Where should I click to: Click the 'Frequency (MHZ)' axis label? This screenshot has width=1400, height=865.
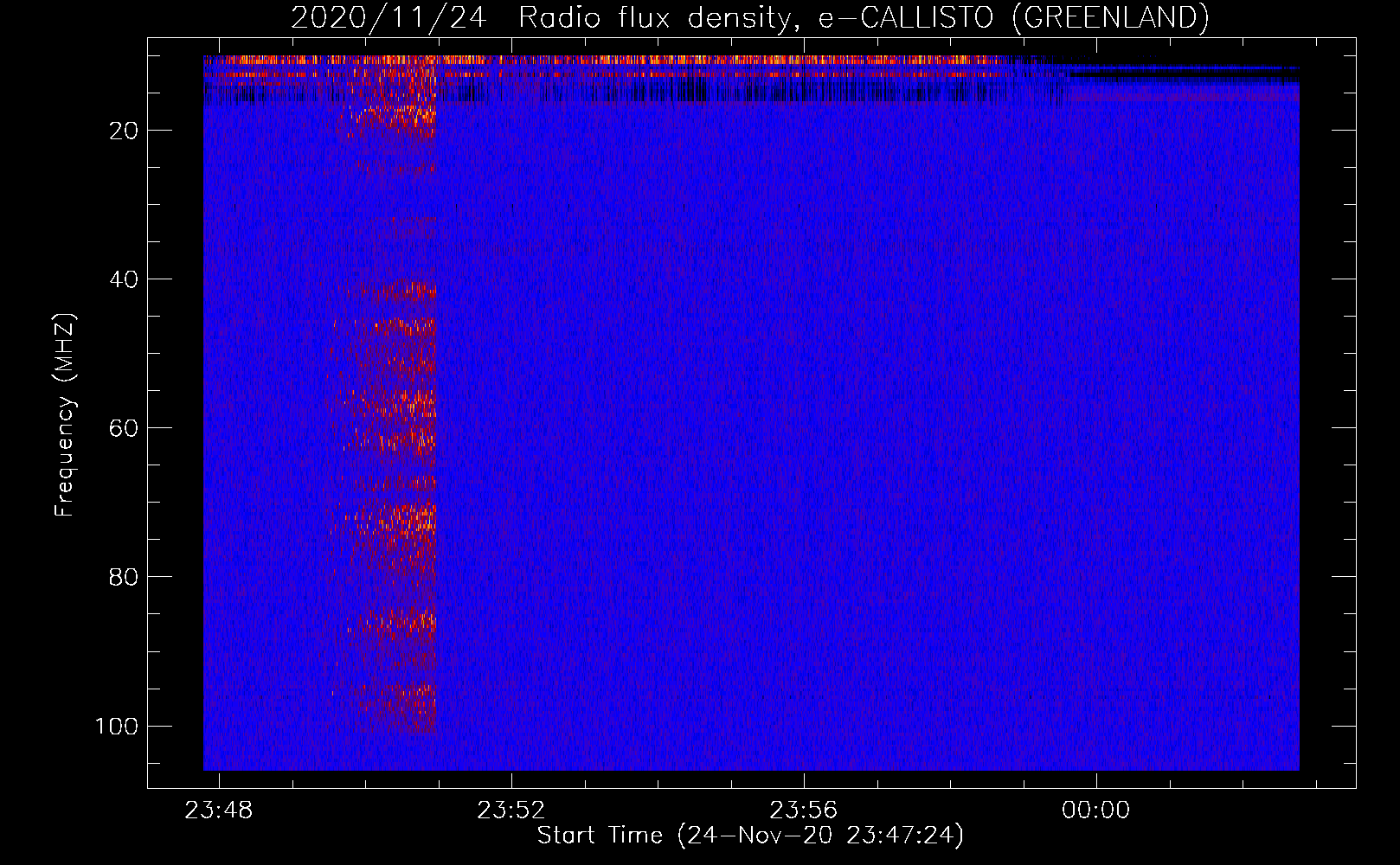[65, 415]
